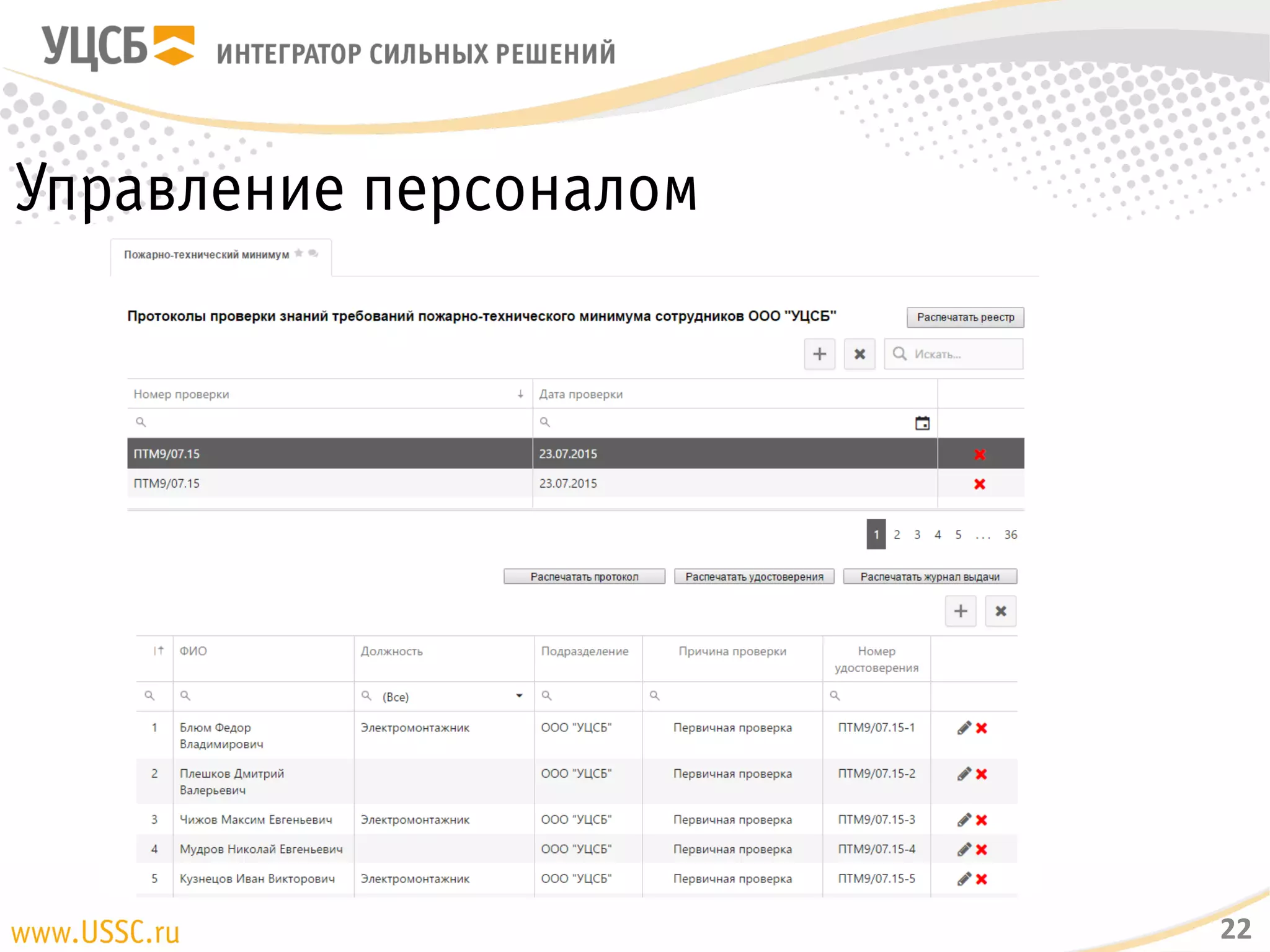Click the Причина проверки filter field

click(x=732, y=696)
